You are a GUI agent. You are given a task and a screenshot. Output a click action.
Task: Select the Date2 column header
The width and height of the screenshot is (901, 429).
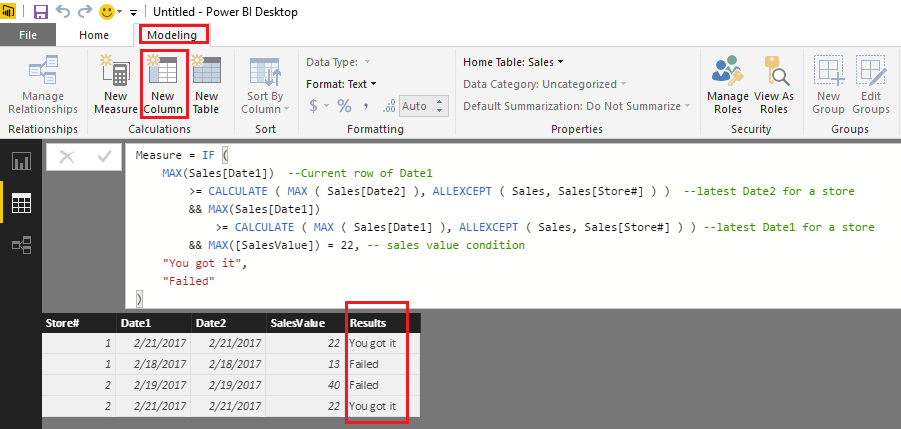click(228, 323)
